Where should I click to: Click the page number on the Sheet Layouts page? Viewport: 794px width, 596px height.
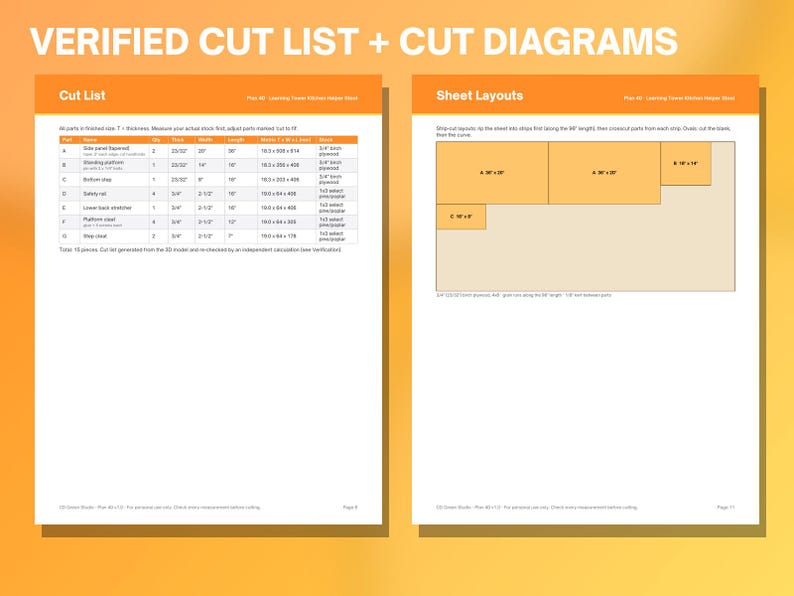[726, 507]
